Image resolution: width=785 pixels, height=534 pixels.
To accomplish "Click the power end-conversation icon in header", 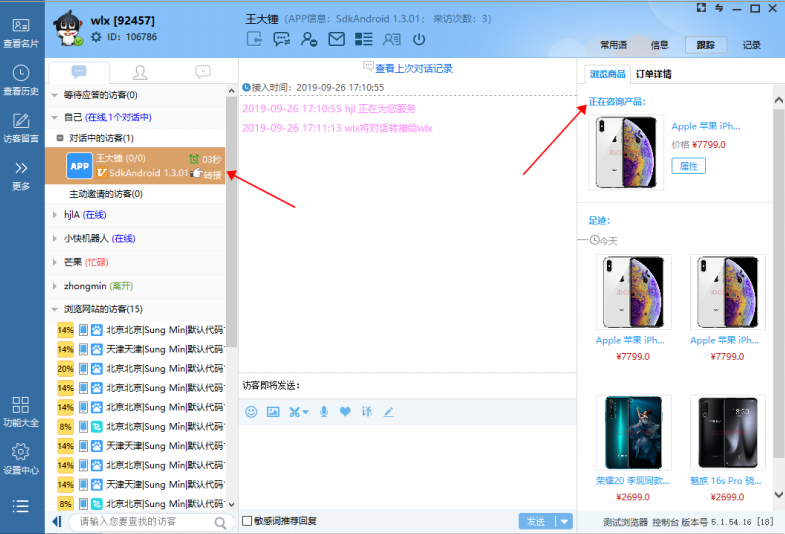I will [419, 40].
